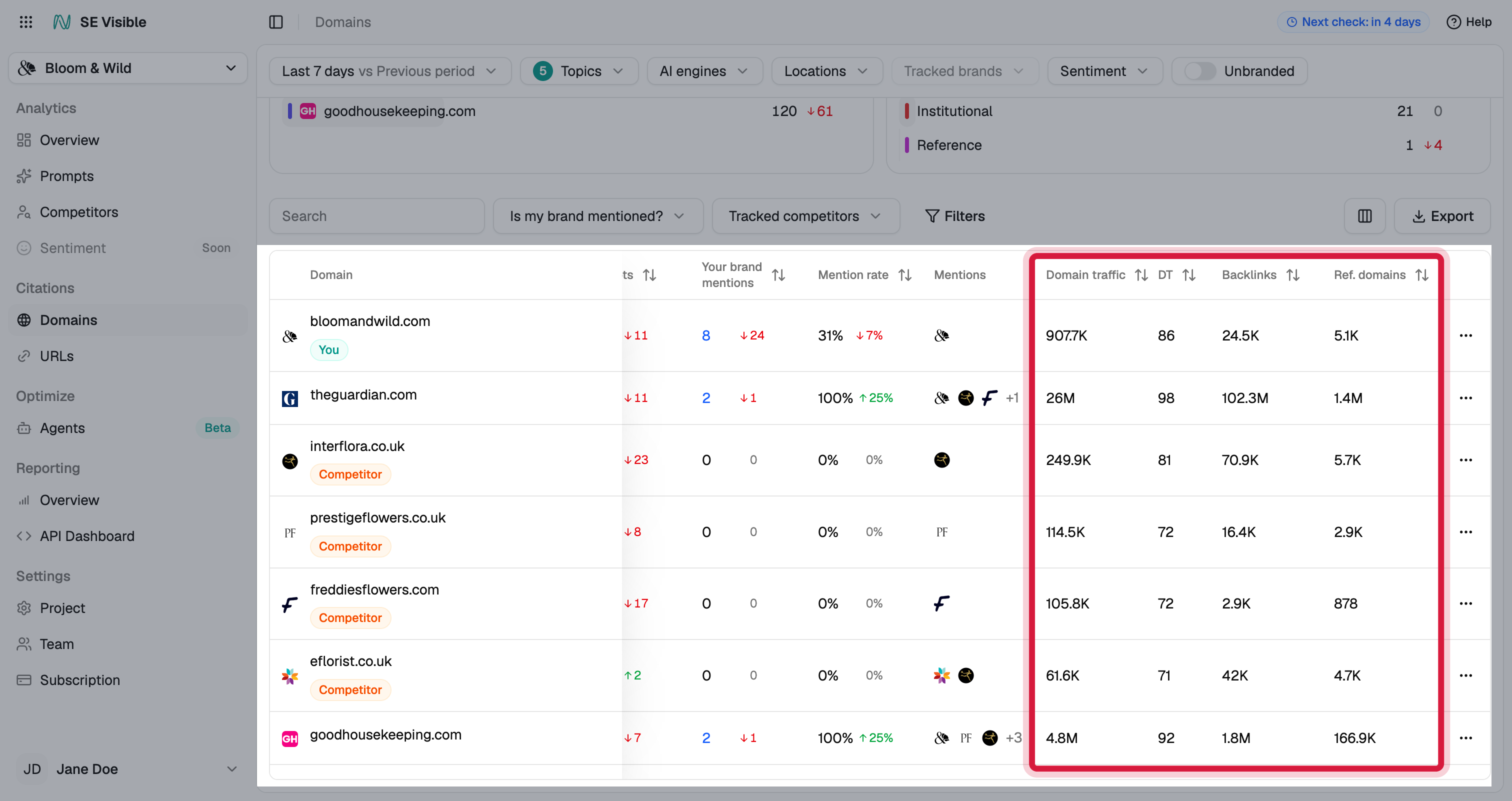This screenshot has width=1512, height=801.
Task: Open the Tracked competitors dropdown
Action: (805, 216)
